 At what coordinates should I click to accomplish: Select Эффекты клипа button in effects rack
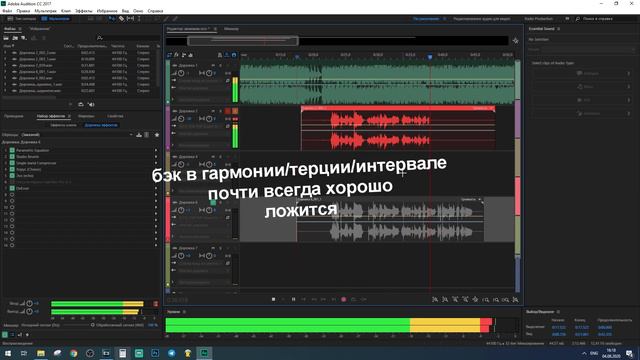pos(64,125)
